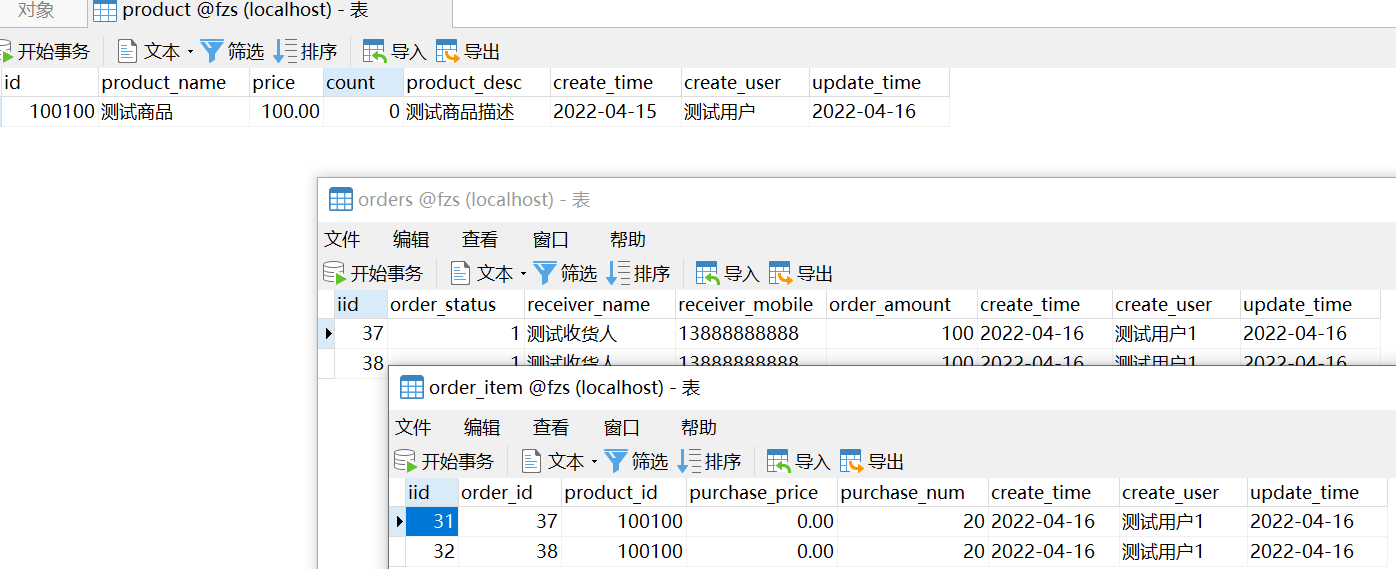Image resolution: width=1396 pixels, height=569 pixels.
Task: Click purchase_num column header in order_item
Action: (913, 493)
